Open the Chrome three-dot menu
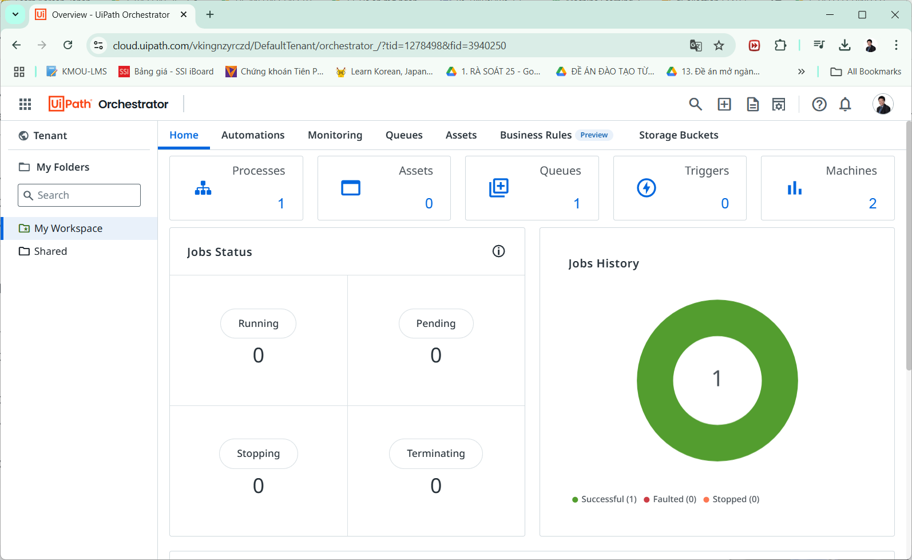912x560 pixels. (896, 45)
